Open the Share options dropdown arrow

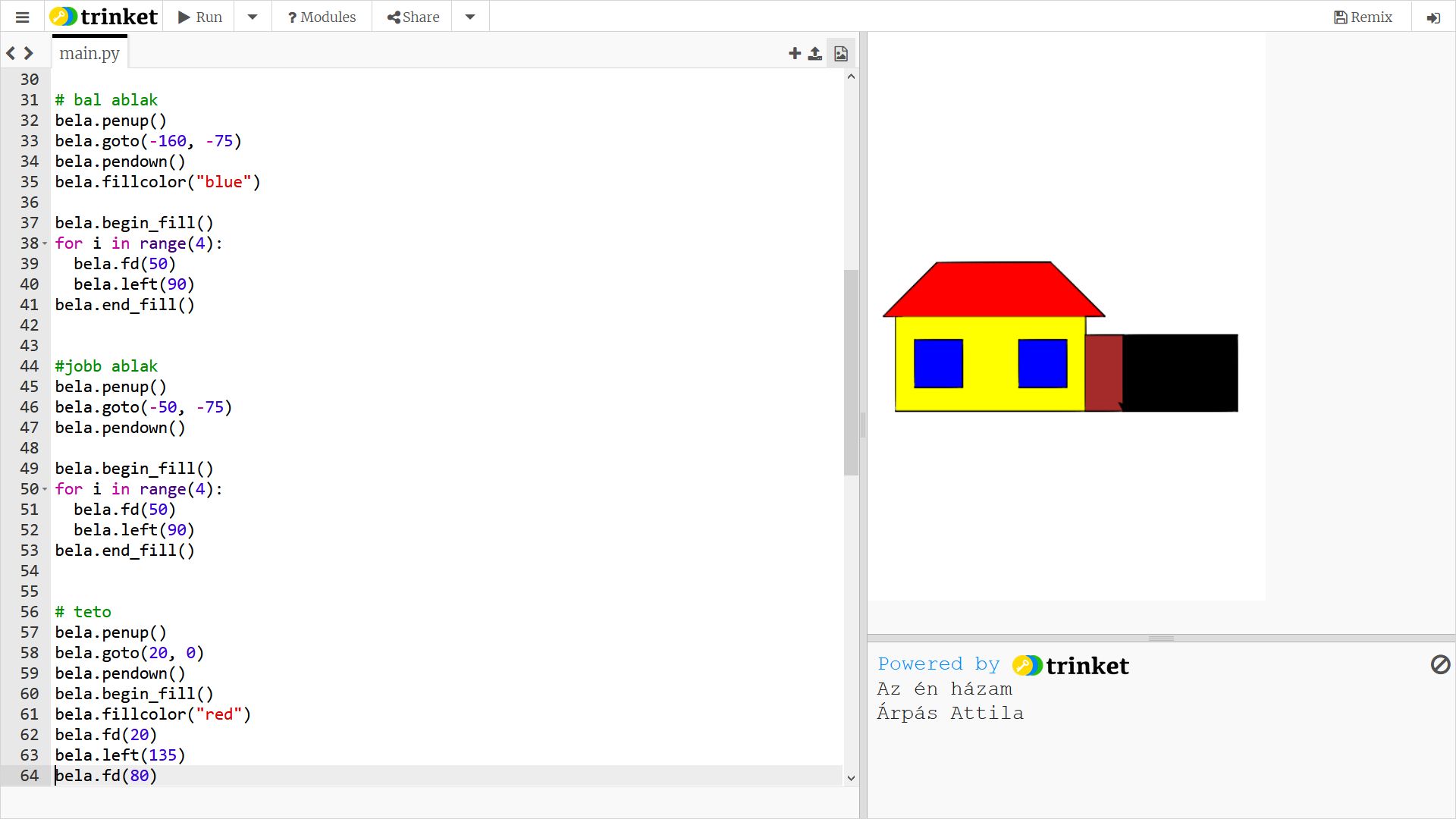(x=470, y=17)
